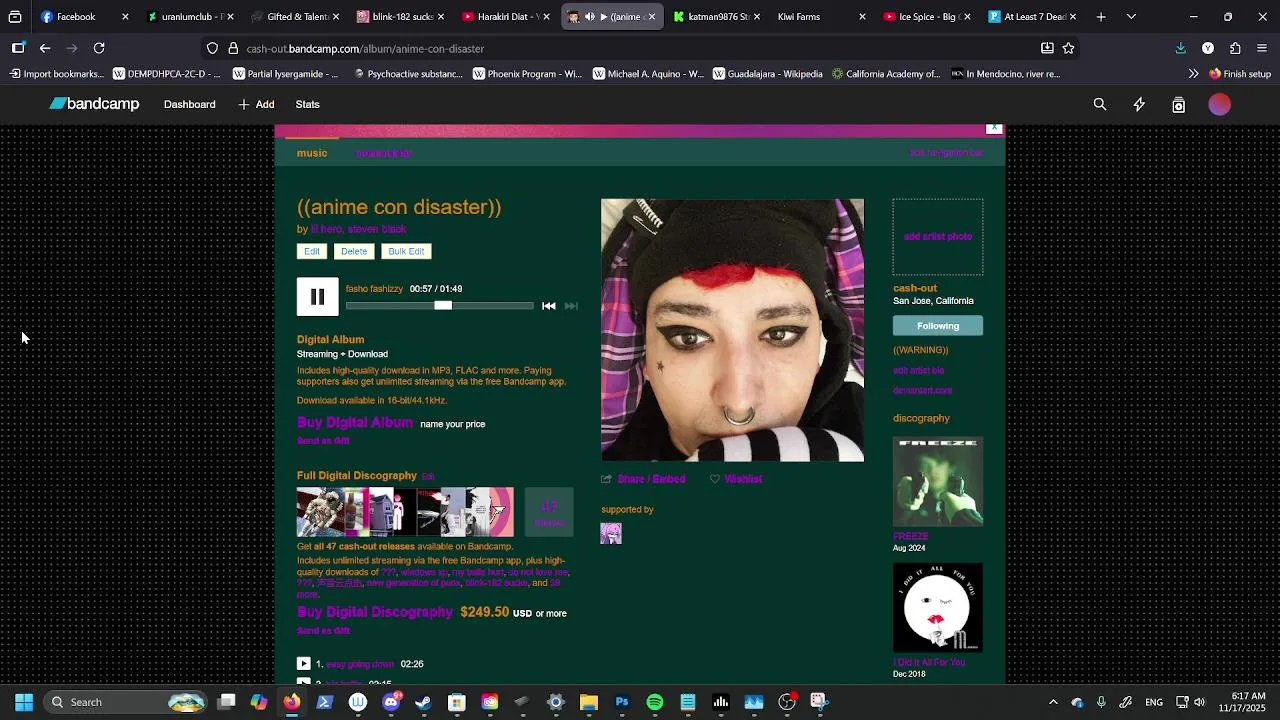Skip to next track in player
The image size is (1280, 720).
(x=571, y=306)
